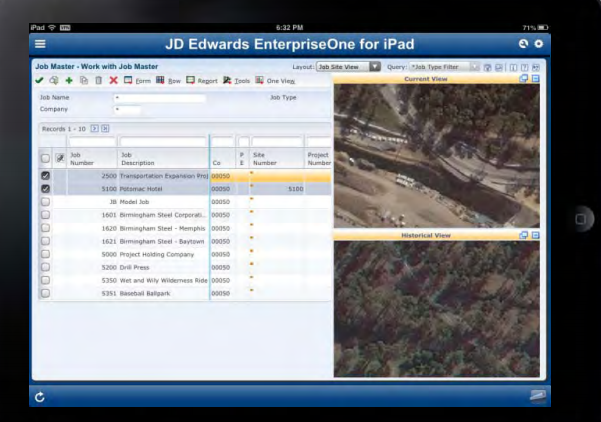The height and width of the screenshot is (422, 601).
Task: Pop out the Current View panel
Action: tap(524, 79)
